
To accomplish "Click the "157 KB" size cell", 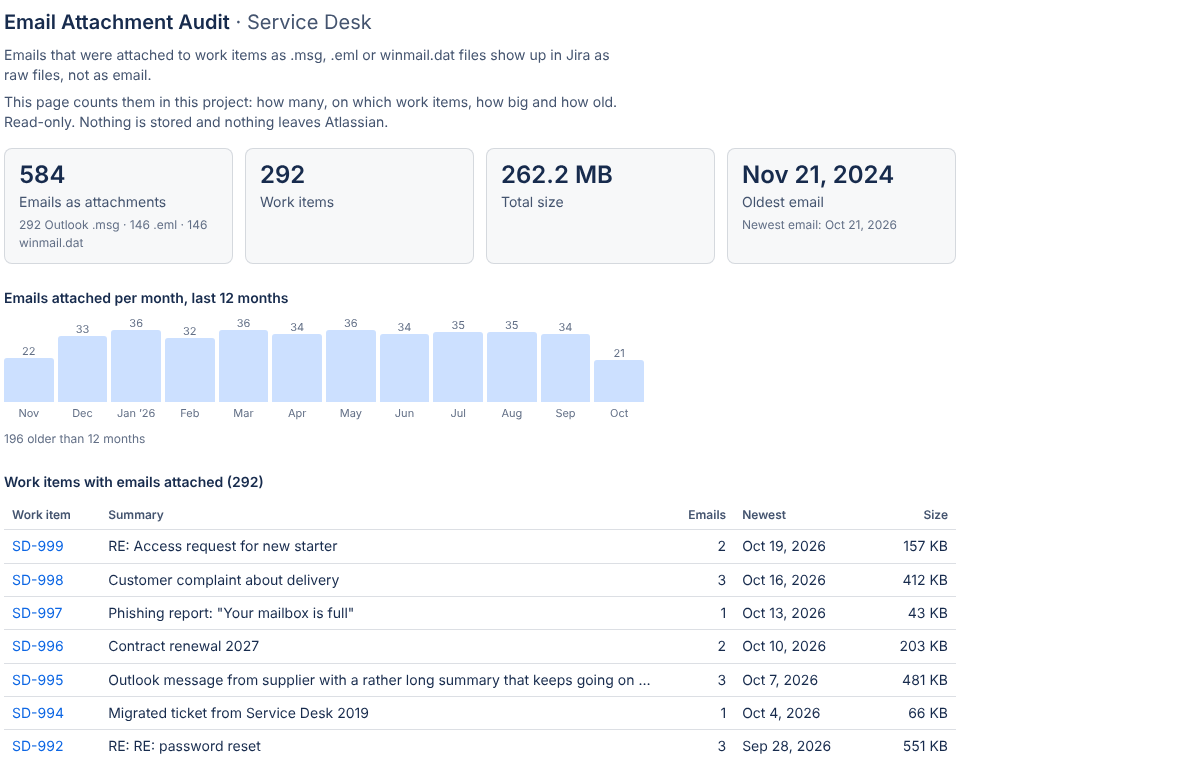I will pyautogui.click(x=925, y=546).
